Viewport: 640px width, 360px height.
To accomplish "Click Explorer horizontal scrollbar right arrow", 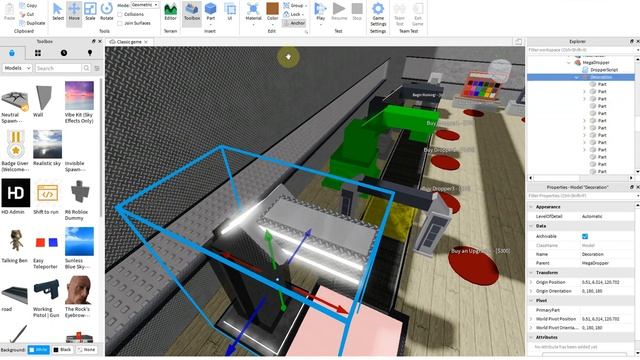I will [x=631, y=178].
